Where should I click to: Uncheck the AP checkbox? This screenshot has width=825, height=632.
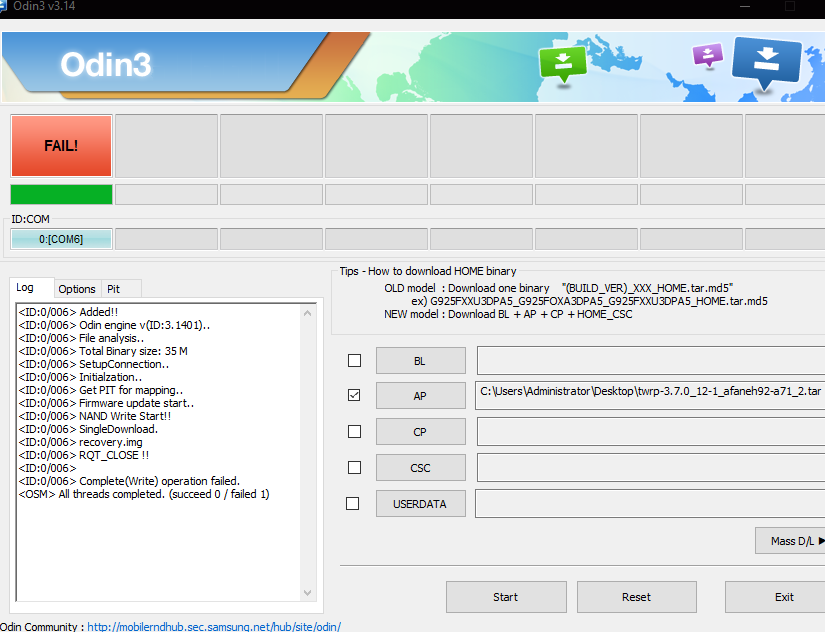355,395
